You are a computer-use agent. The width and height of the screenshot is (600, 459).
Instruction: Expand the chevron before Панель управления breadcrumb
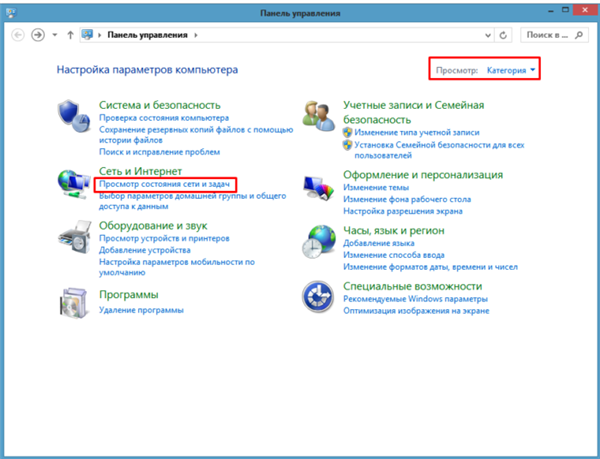click(x=99, y=35)
